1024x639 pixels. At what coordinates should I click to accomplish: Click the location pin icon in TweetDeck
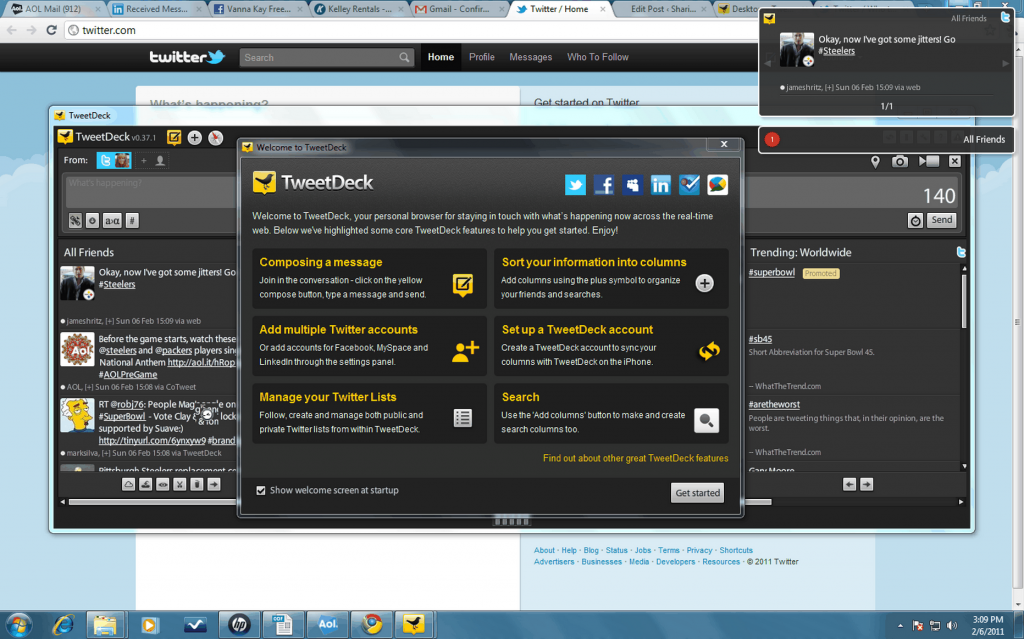click(x=875, y=161)
